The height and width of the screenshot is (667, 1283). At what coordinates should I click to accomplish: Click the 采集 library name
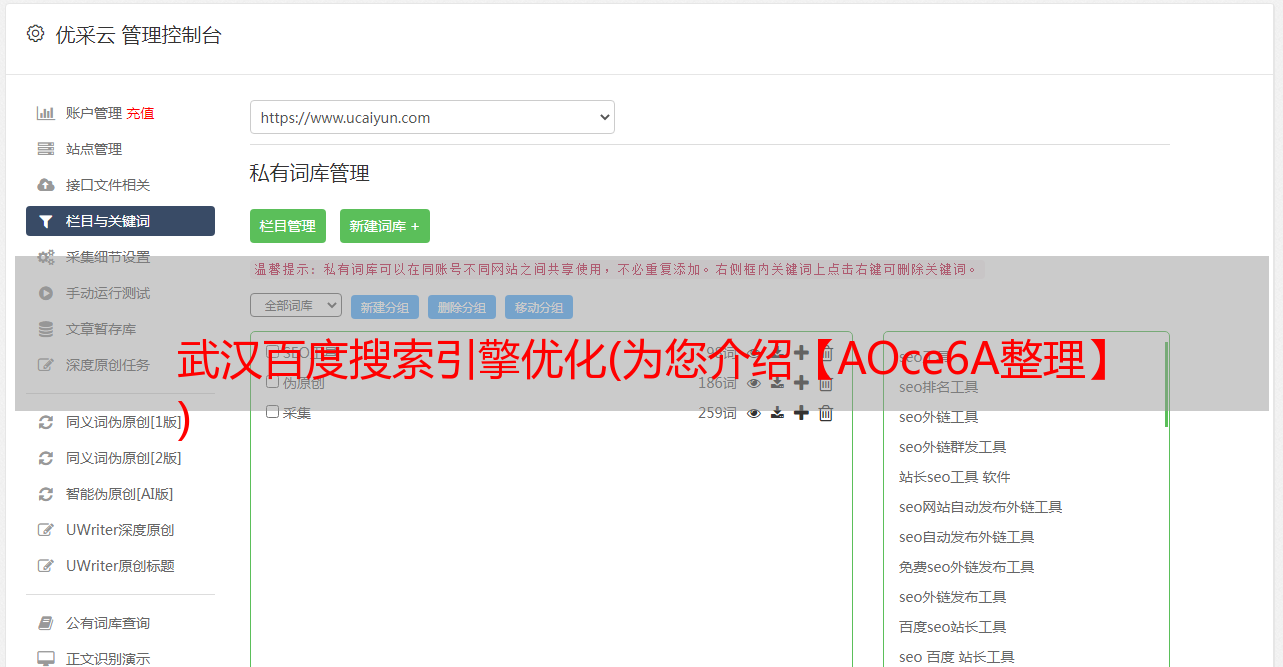tap(297, 413)
